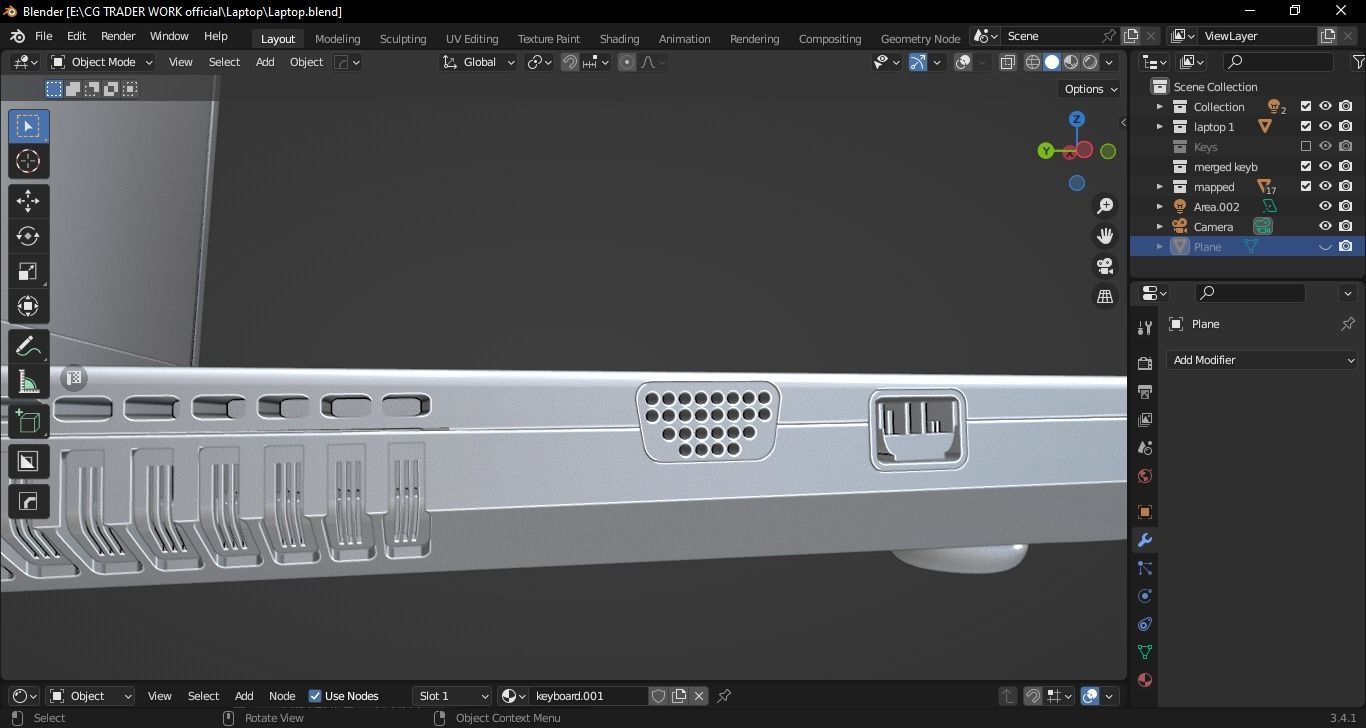Pick the Rotate tool
The height and width of the screenshot is (728, 1366).
point(28,236)
